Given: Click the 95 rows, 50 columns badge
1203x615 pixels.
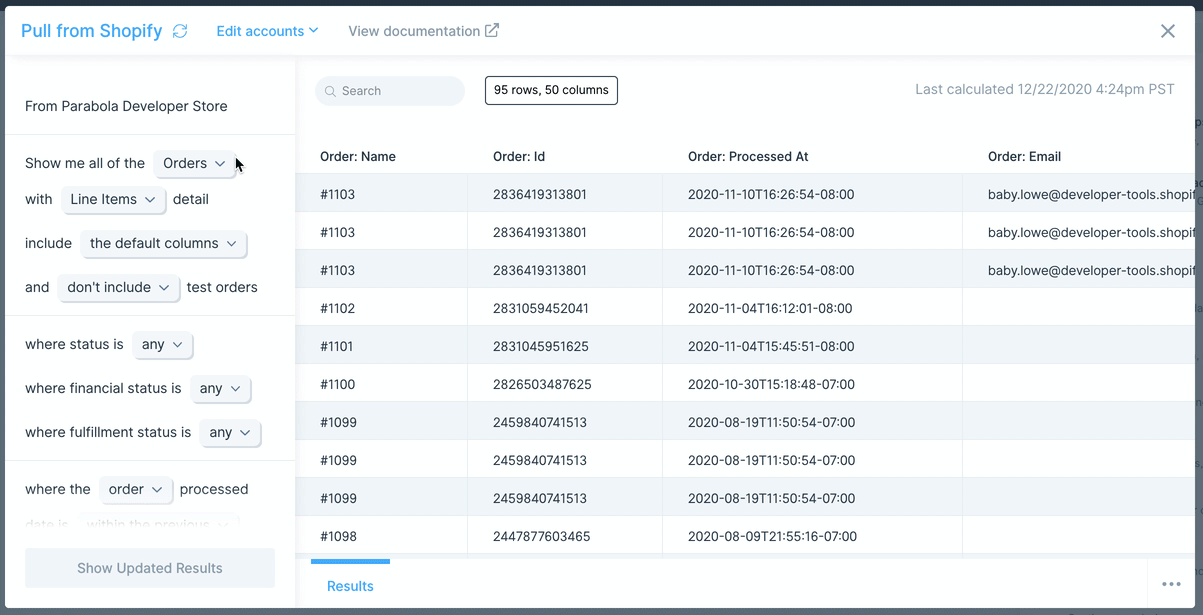Looking at the screenshot, I should click(551, 90).
